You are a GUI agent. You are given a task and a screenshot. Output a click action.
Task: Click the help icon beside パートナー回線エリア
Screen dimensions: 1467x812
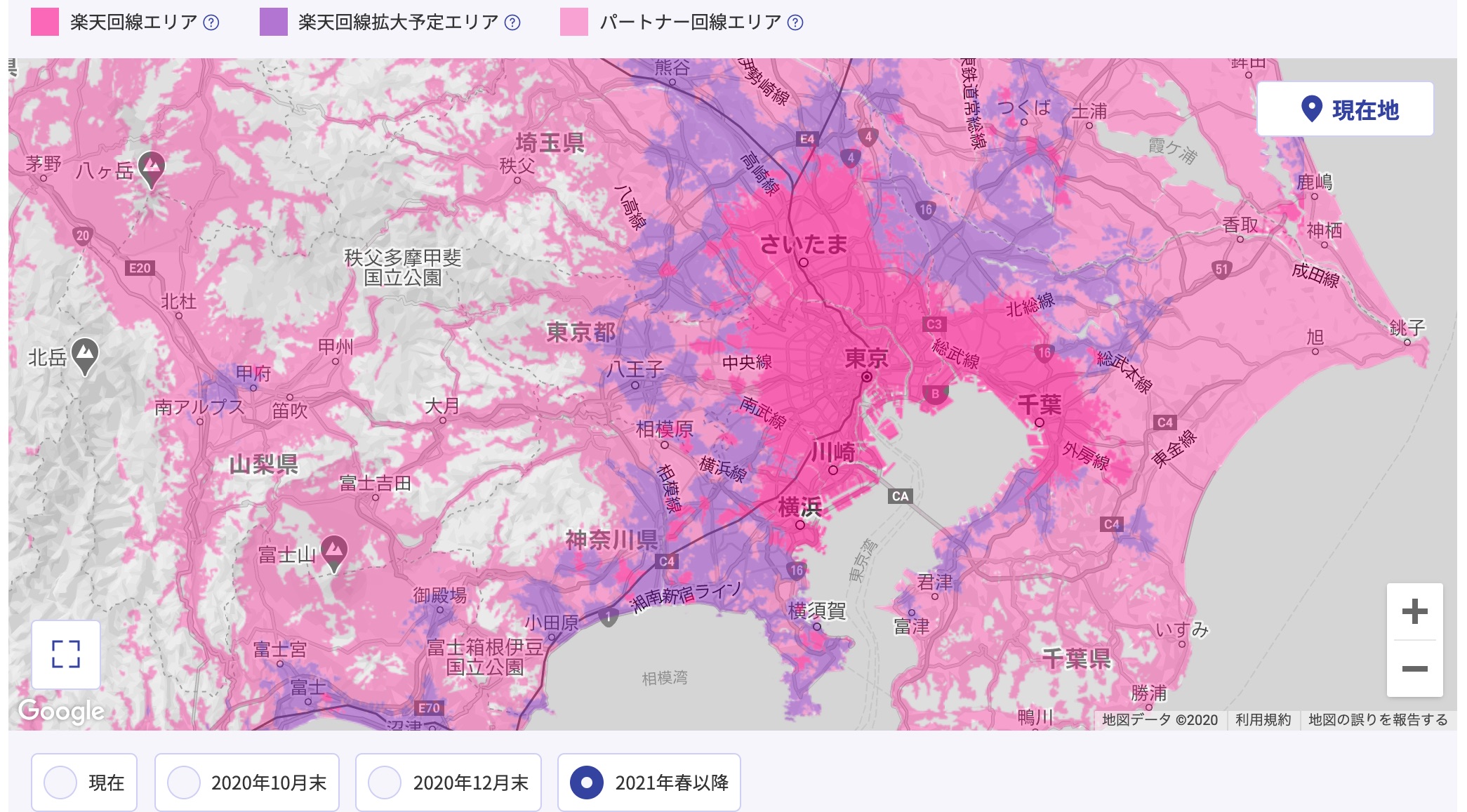(795, 22)
